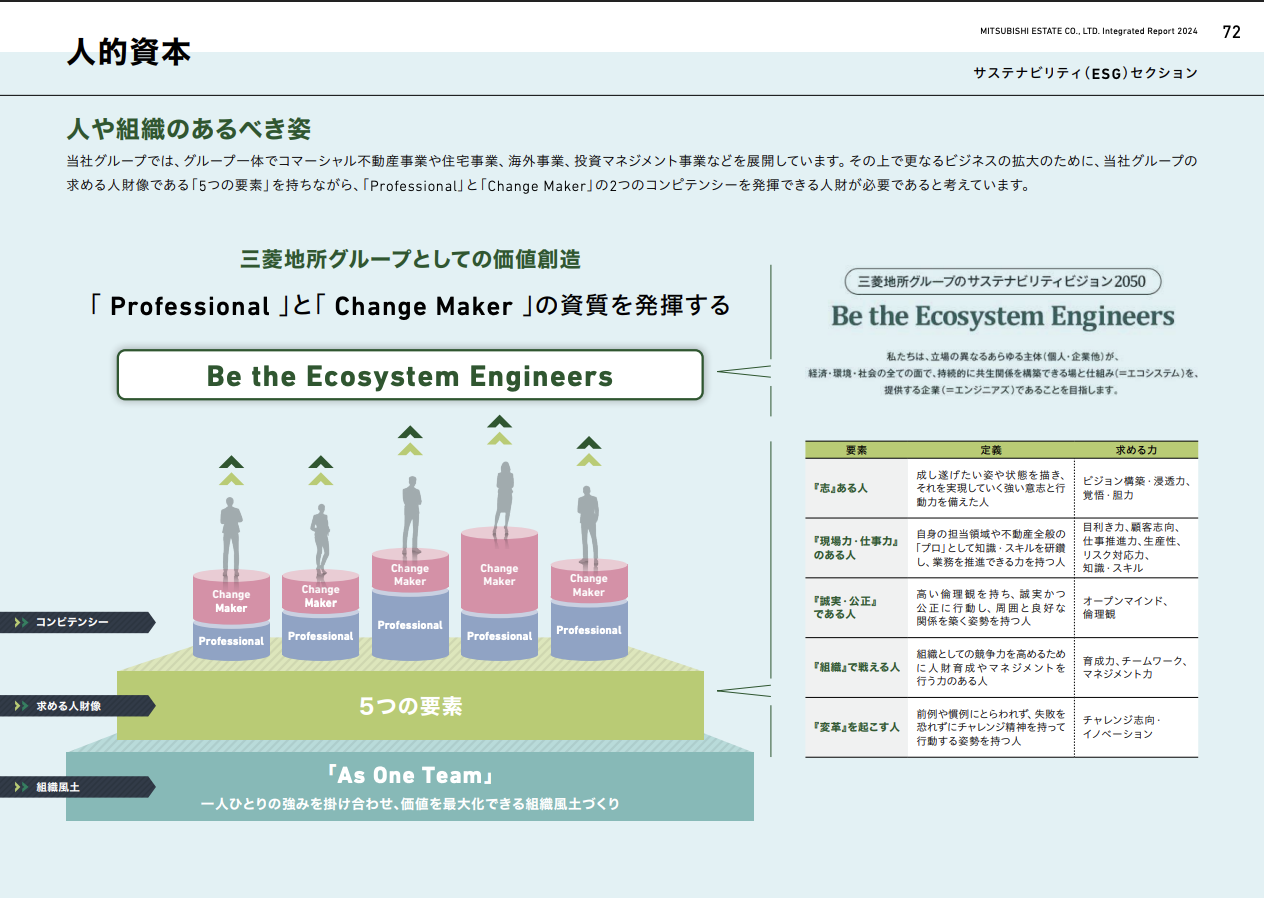
Task: Click the 『変革』を起こす人 row label
Action: 856,727
